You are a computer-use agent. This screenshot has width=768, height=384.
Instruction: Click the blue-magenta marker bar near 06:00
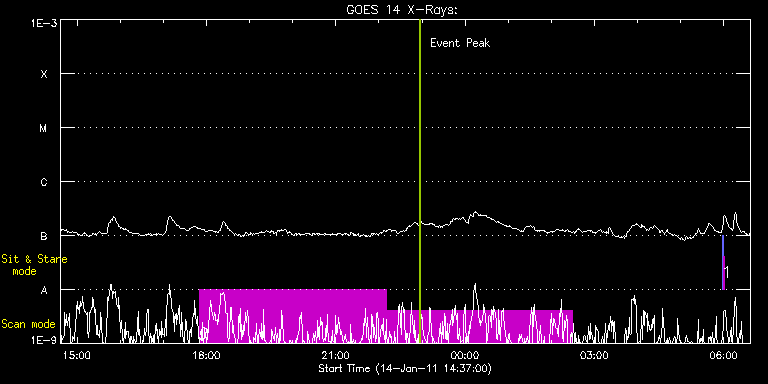pyautogui.click(x=723, y=263)
